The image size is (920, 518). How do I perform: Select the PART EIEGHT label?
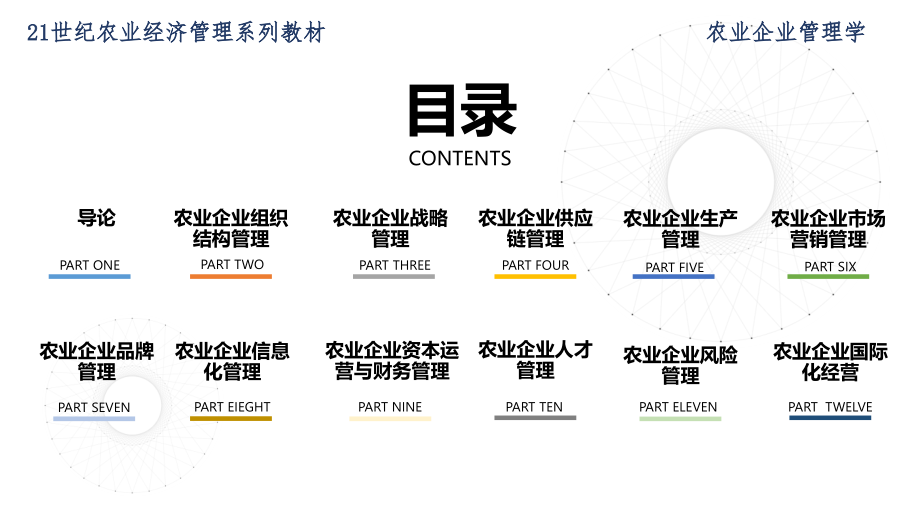232,407
